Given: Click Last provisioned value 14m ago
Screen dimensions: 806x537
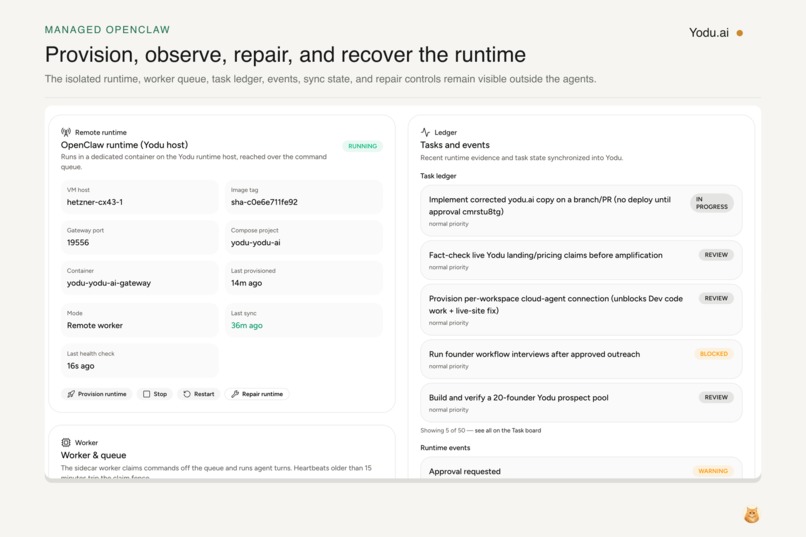Looking at the screenshot, I should 246,283.
